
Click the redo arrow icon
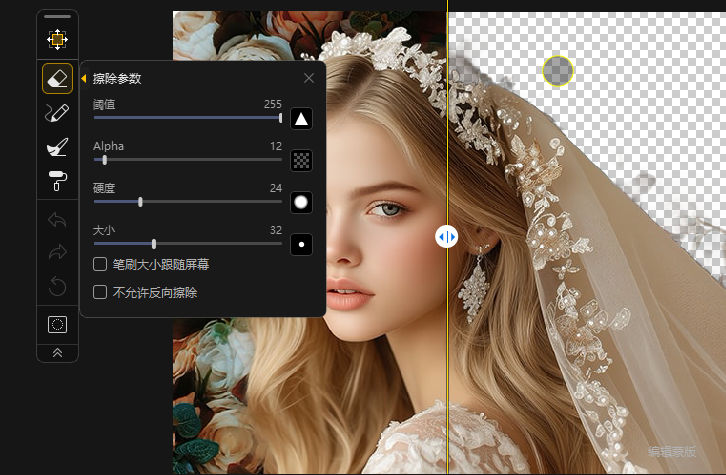pos(57,253)
